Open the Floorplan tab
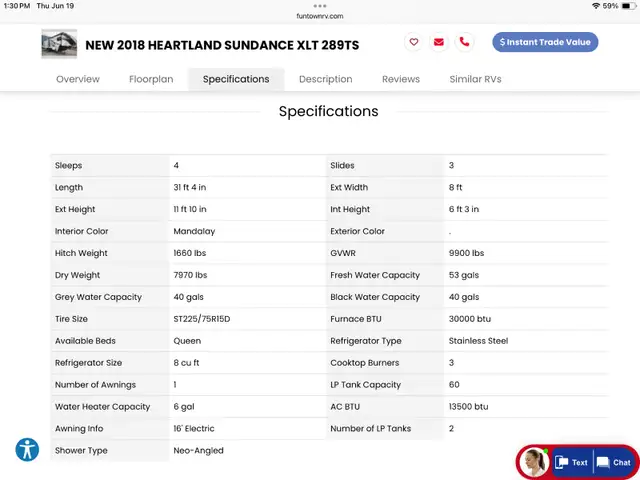640x480 pixels. pos(151,79)
